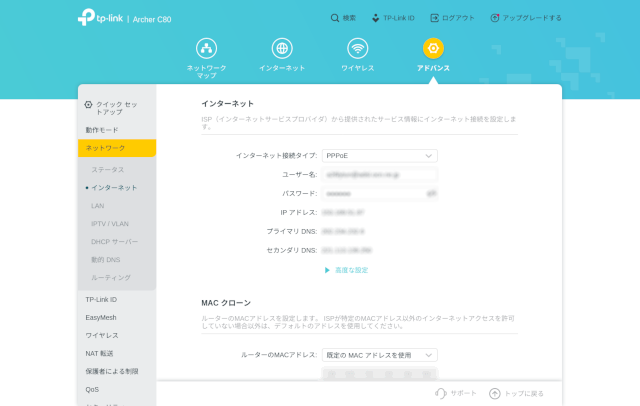The height and width of the screenshot is (406, 640).
Task: Open the ワイヤレス Wi-Fi icon
Action: 358,48
